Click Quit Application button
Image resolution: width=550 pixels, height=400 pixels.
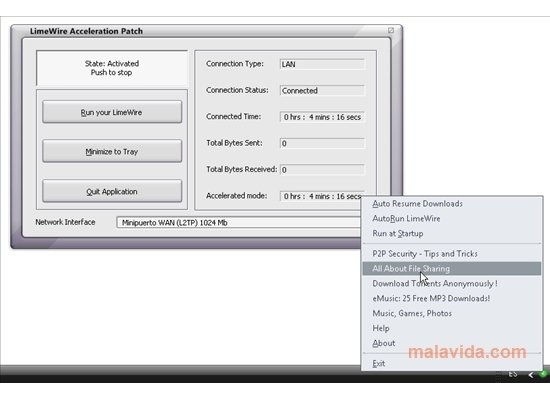112,191
